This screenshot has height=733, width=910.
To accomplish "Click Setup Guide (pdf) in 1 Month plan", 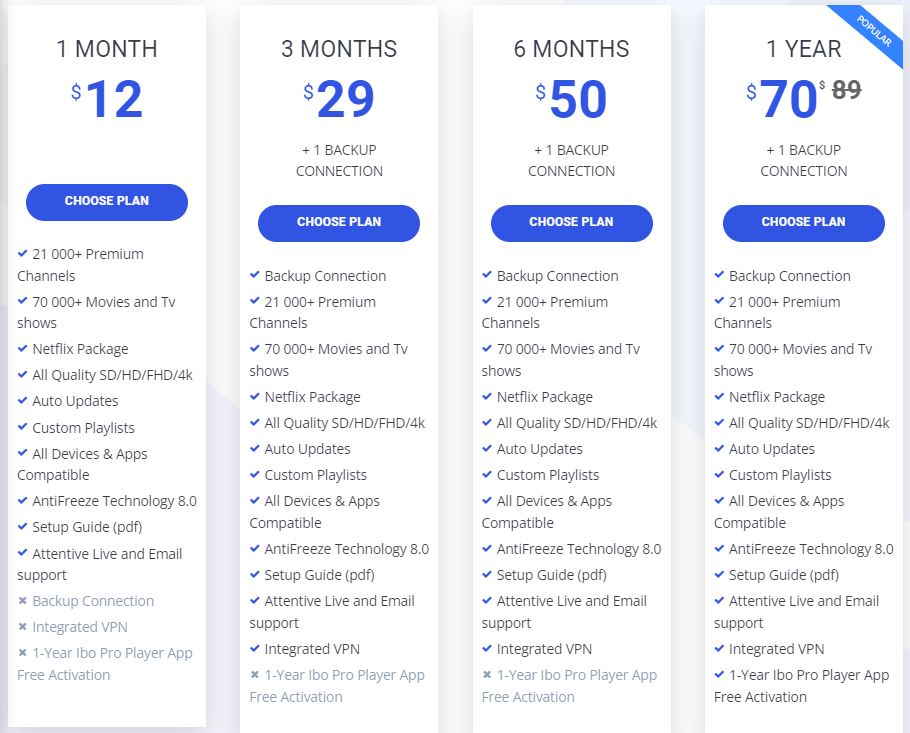I will [87, 527].
